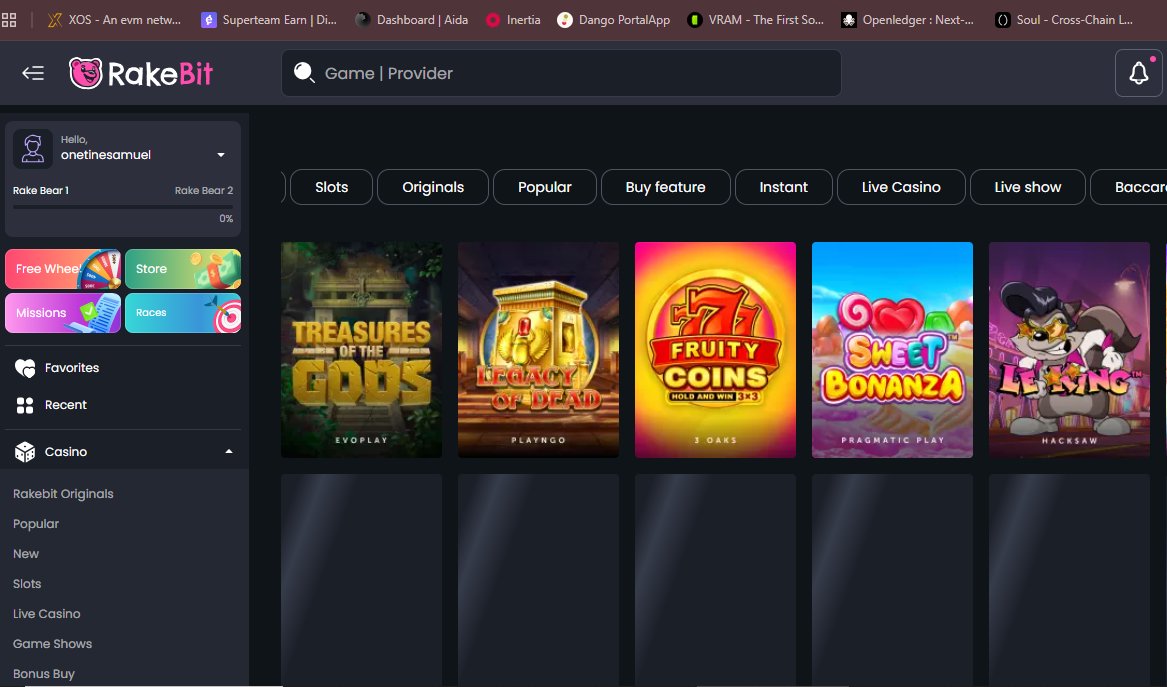Screen dimensions: 1167x687
Task: Click the Rake Bear level progress bar
Action: click(123, 206)
